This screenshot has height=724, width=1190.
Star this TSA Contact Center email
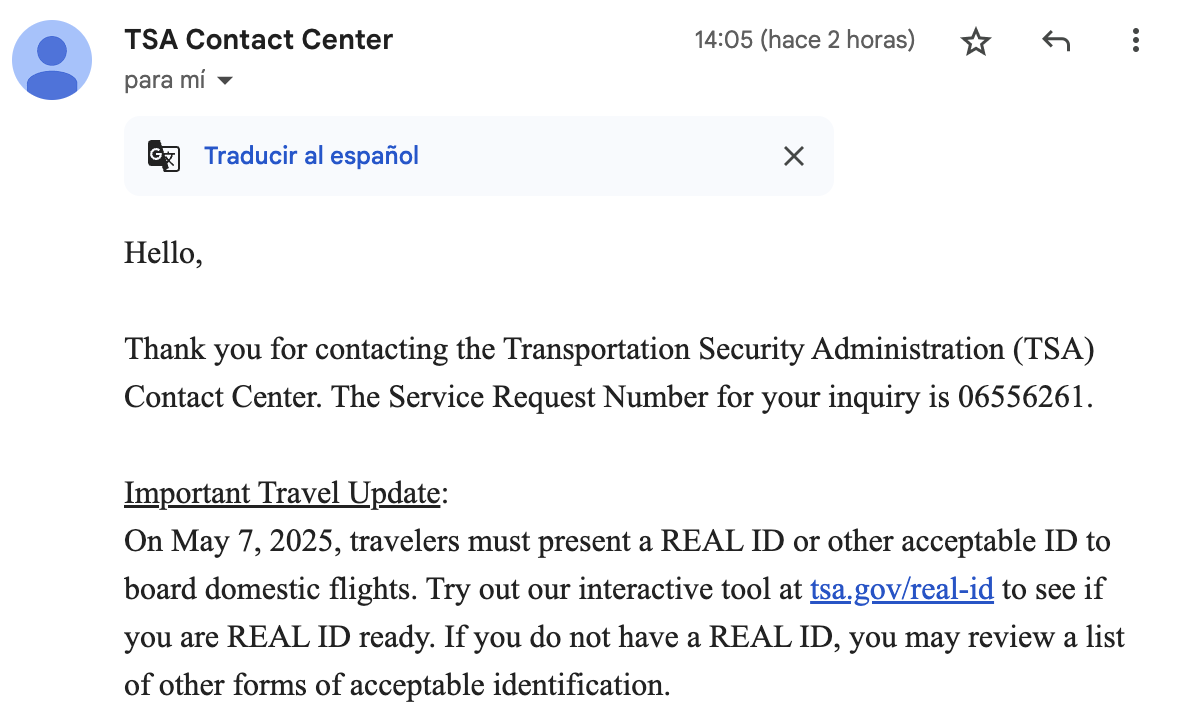[975, 41]
